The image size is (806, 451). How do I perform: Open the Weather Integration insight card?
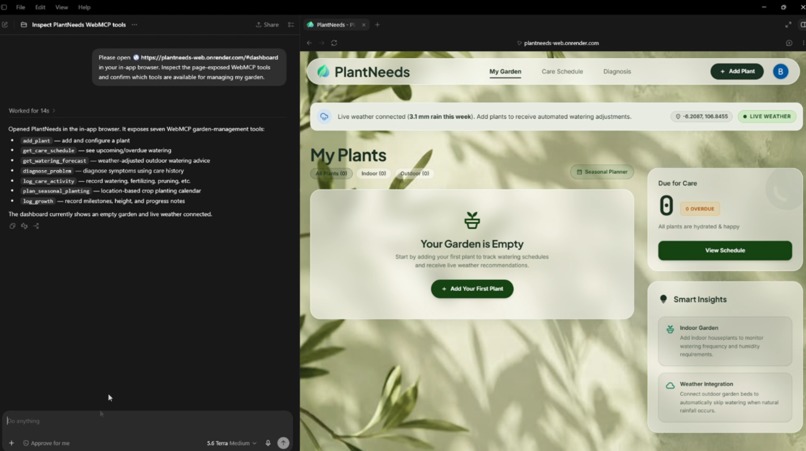(x=725, y=398)
